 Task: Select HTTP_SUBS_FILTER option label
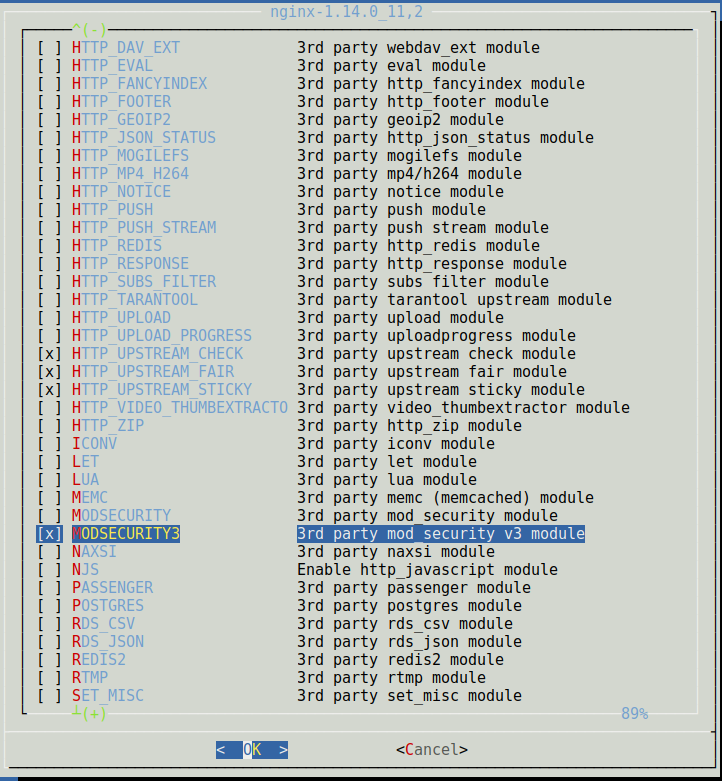coord(144,282)
